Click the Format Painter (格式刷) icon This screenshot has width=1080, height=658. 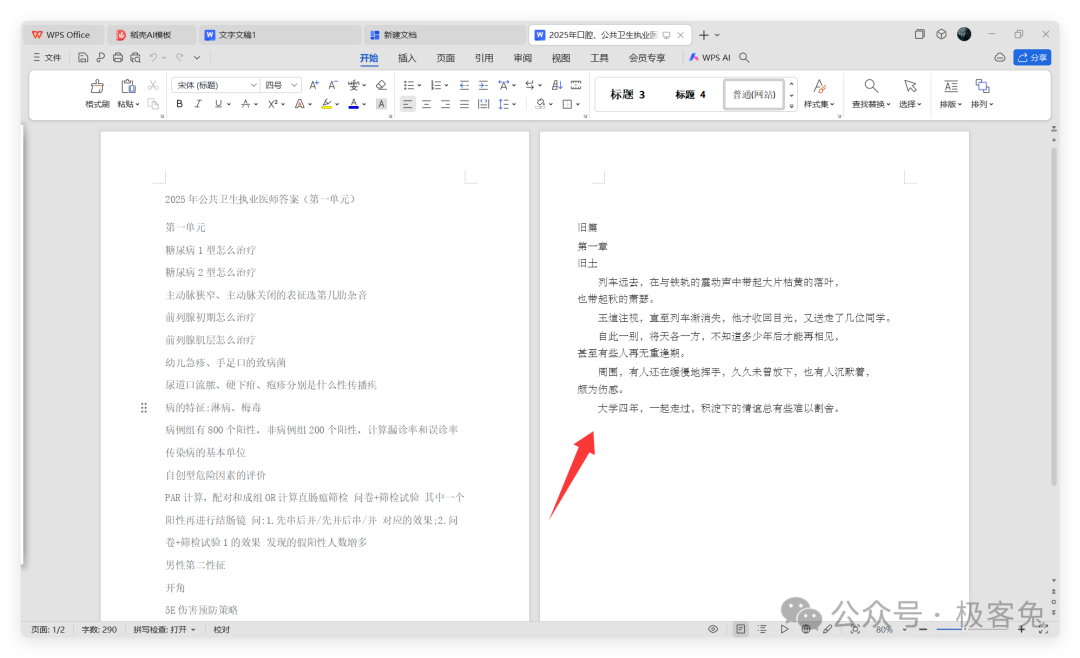pyautogui.click(x=97, y=87)
